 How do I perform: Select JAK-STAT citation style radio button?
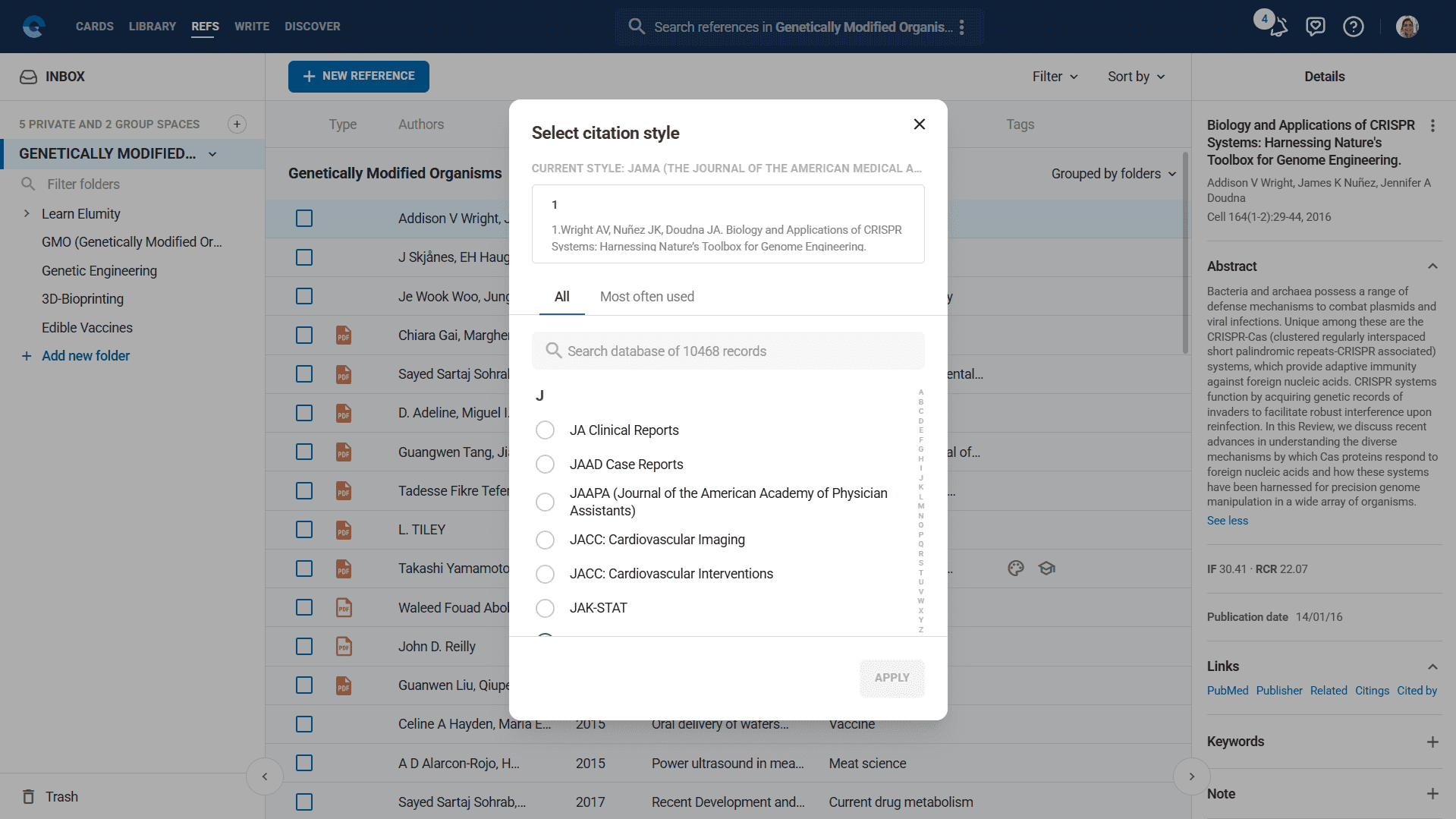tap(545, 608)
